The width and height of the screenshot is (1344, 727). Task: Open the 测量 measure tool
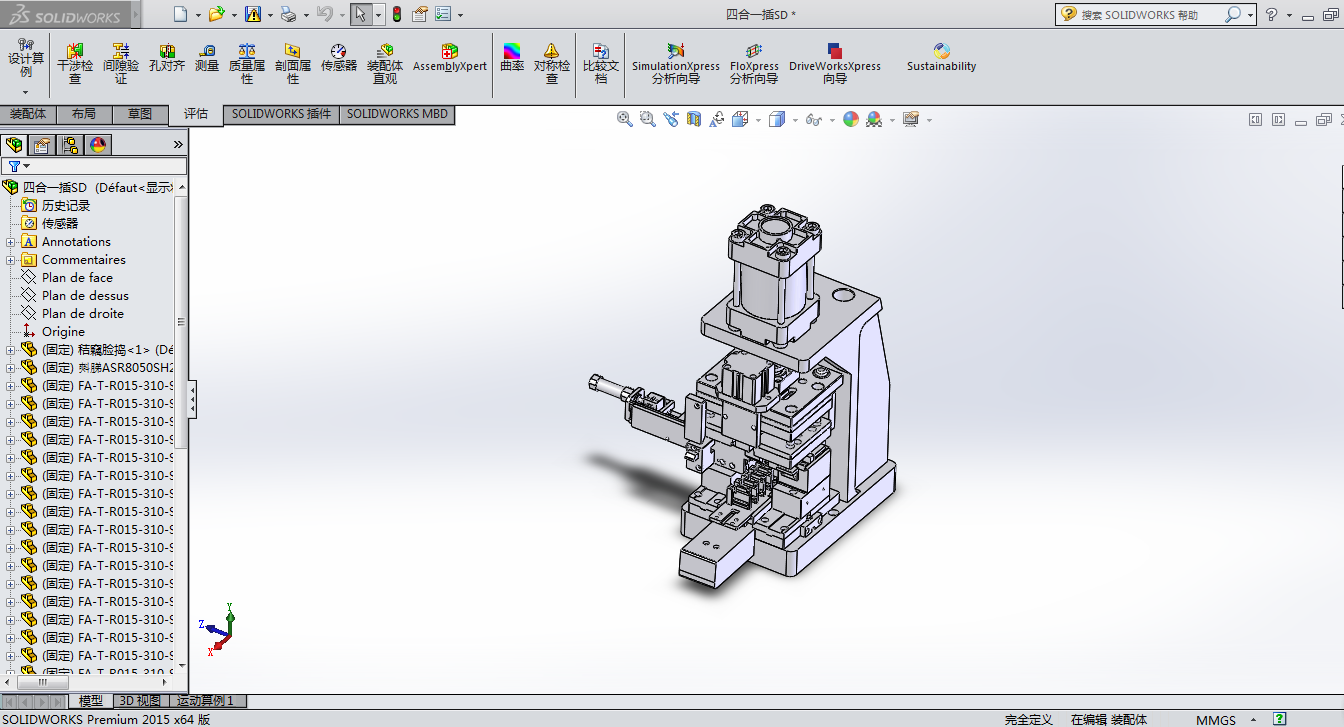pyautogui.click(x=207, y=58)
